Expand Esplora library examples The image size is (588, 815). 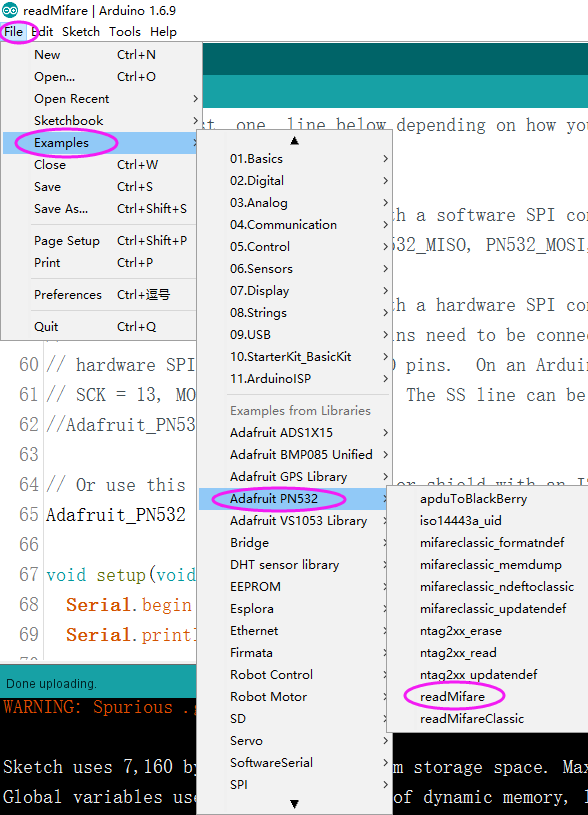[294, 609]
